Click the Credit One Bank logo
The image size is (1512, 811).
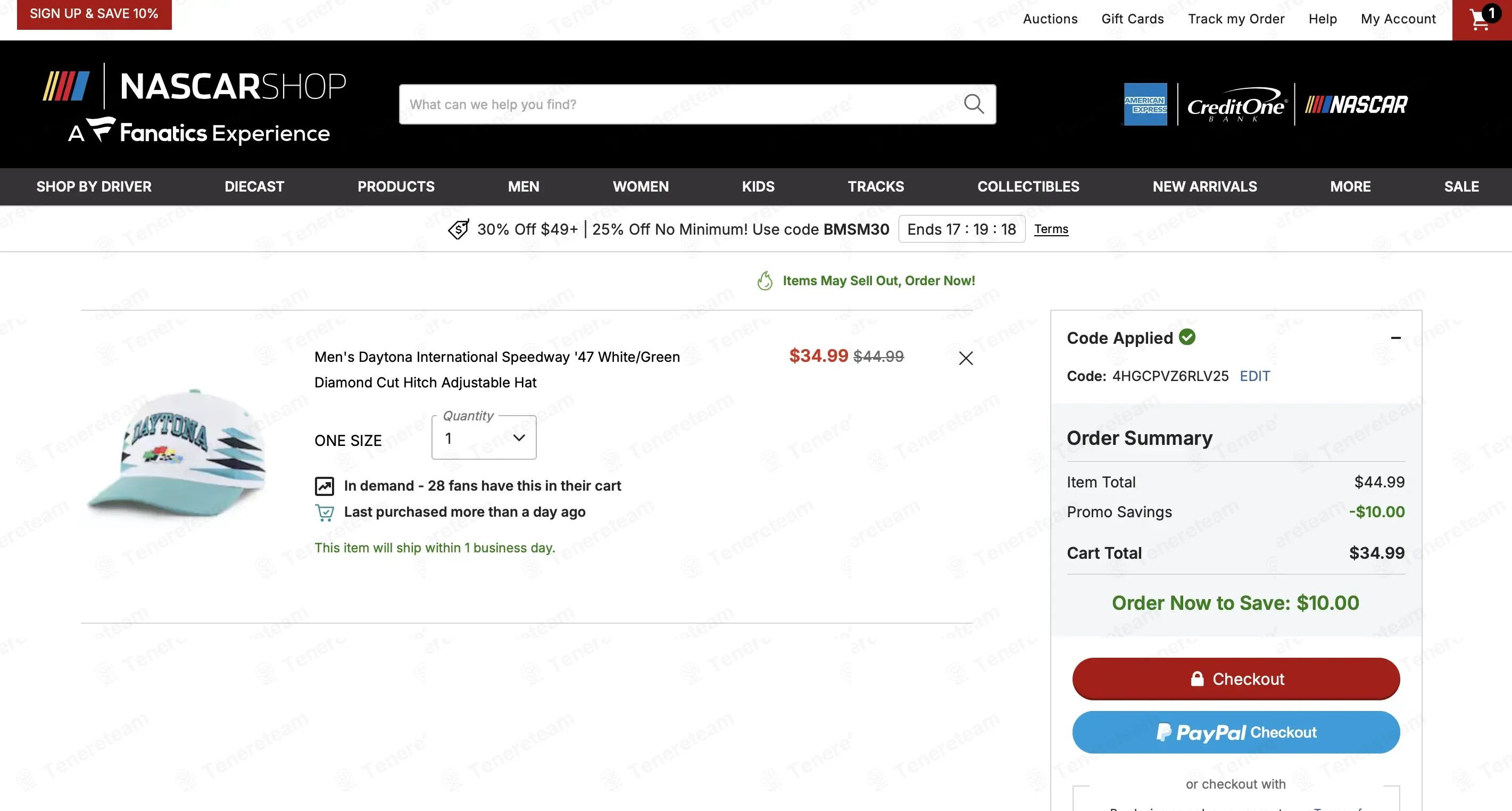(x=1237, y=106)
